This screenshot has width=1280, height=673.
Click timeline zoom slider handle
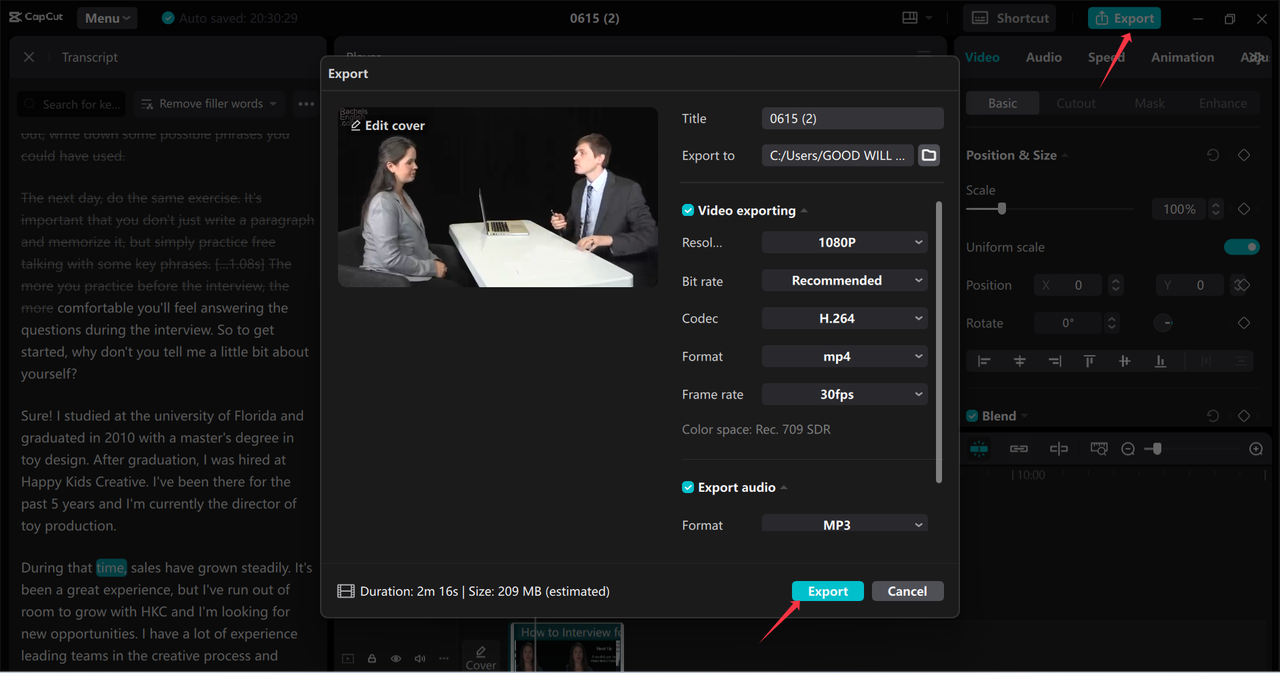(1157, 449)
